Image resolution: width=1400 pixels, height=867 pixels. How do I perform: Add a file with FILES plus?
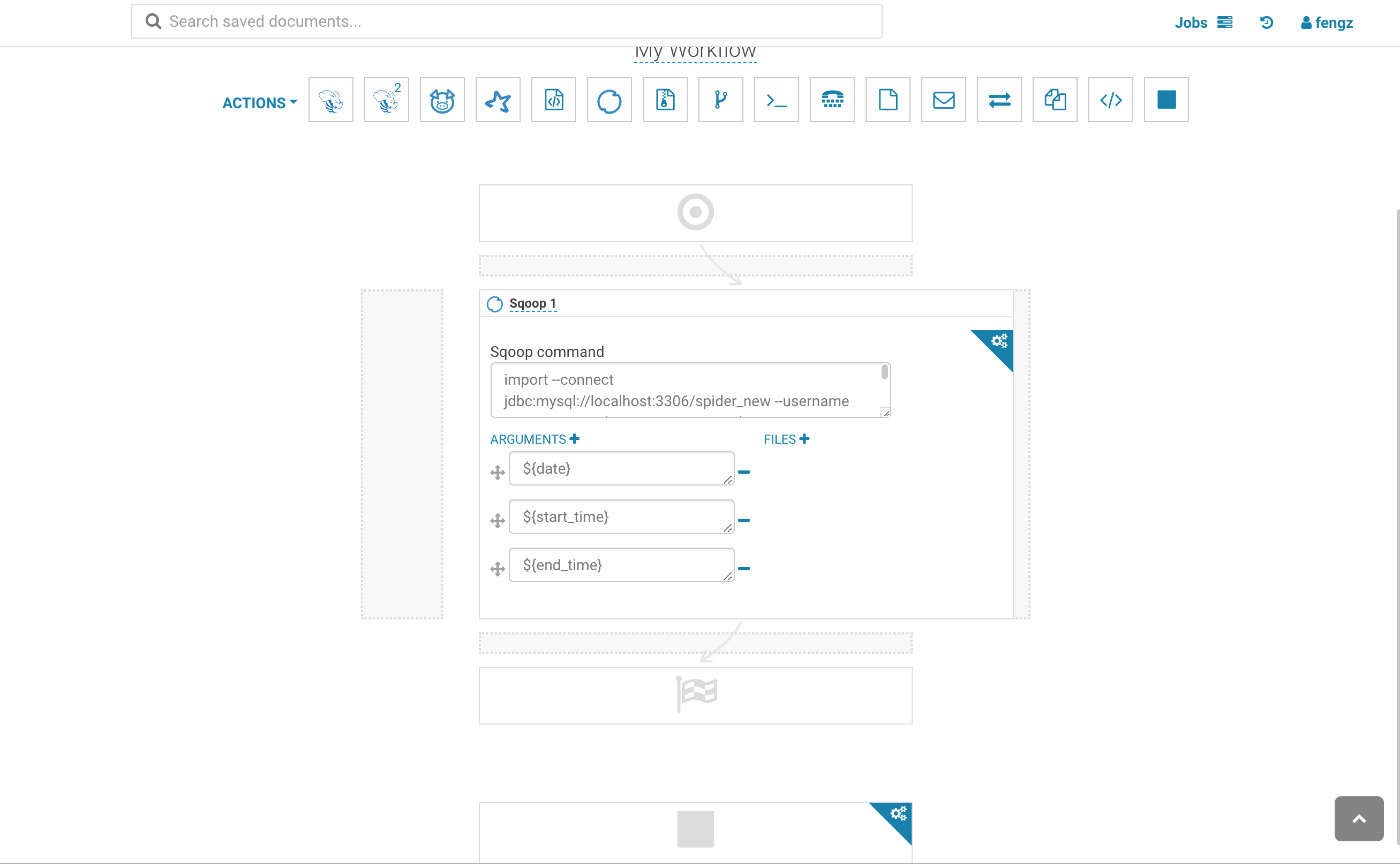tap(804, 439)
